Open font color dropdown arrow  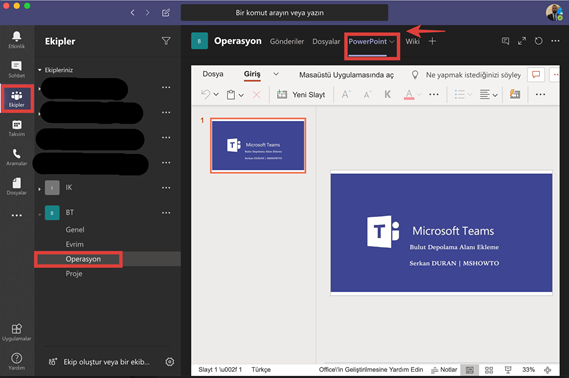(419, 95)
